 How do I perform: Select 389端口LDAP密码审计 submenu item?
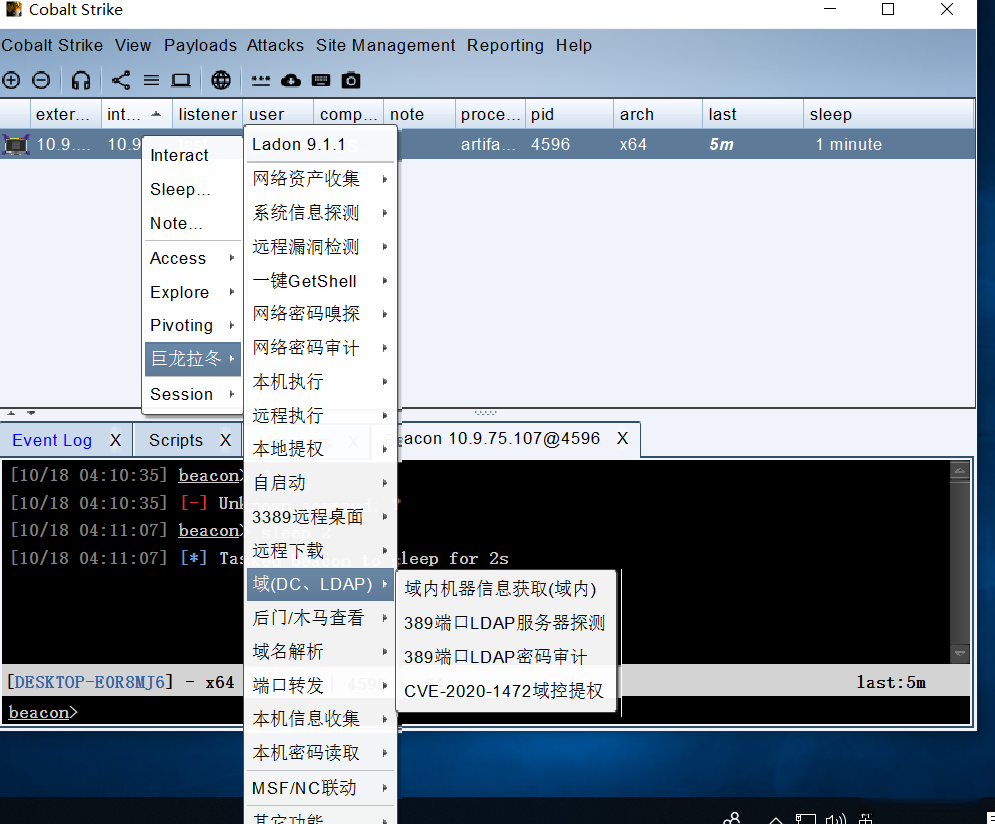(506, 657)
